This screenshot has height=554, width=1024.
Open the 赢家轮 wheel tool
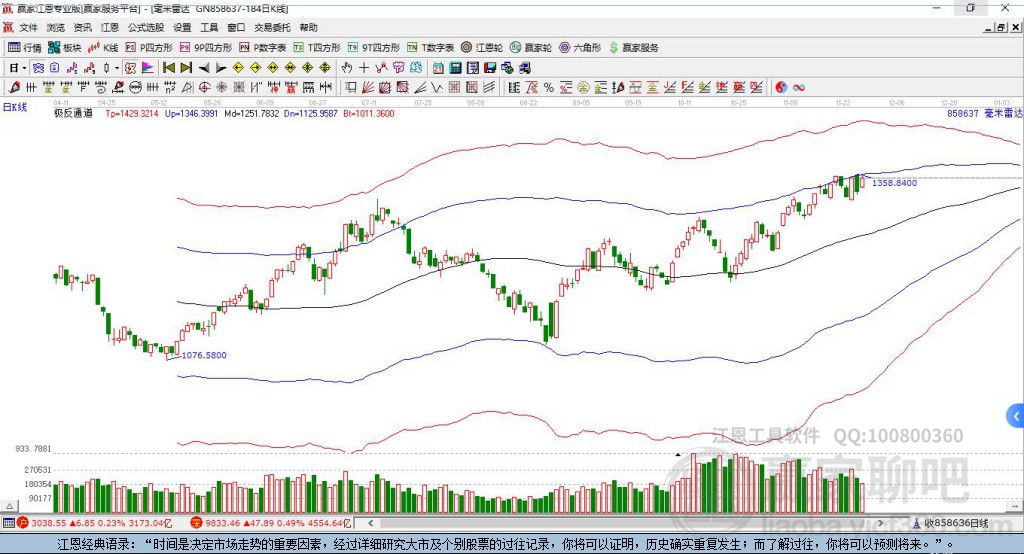(x=531, y=48)
